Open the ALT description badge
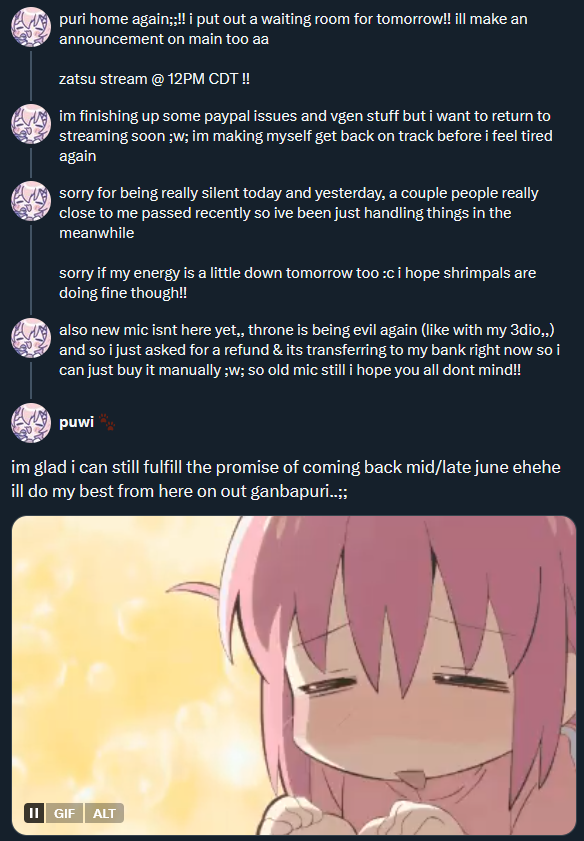Screen dimensions: 584x841 pos(104,813)
